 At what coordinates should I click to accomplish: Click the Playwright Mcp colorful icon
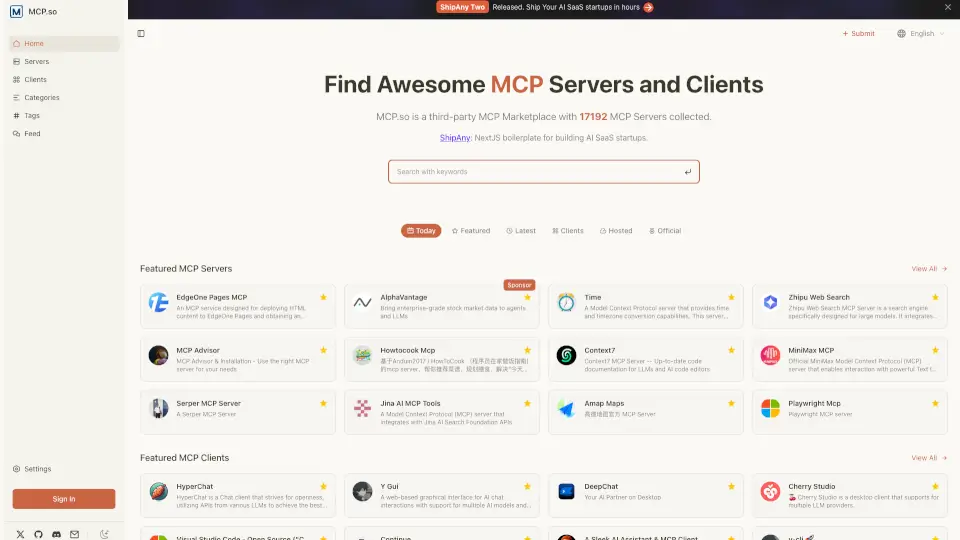click(x=770, y=408)
